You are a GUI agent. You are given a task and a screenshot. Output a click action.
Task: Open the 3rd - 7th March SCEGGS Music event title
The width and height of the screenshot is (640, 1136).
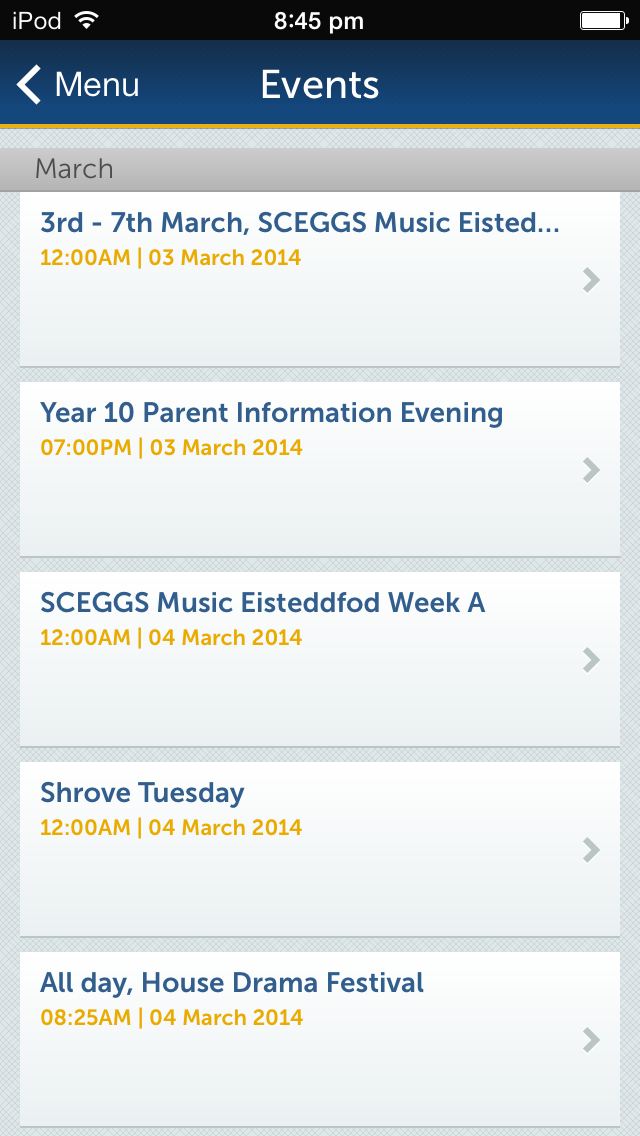point(299,223)
